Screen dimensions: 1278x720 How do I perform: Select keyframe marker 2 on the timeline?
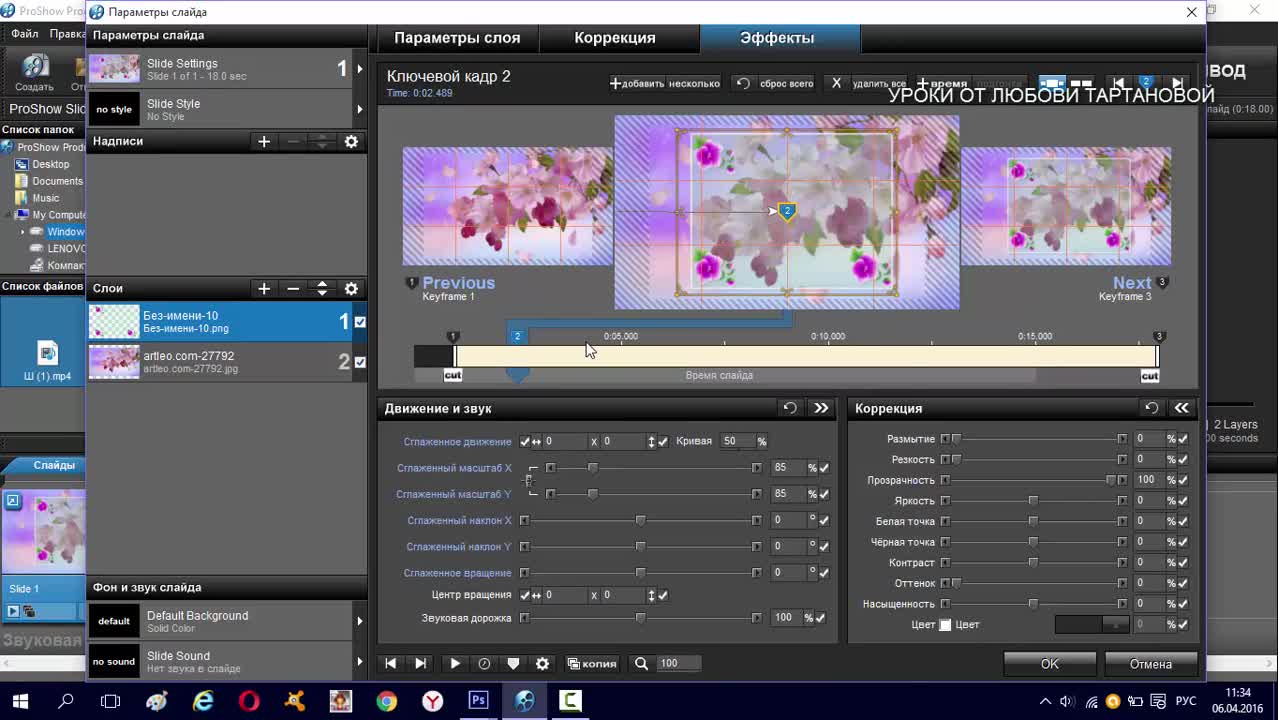pyautogui.click(x=517, y=336)
